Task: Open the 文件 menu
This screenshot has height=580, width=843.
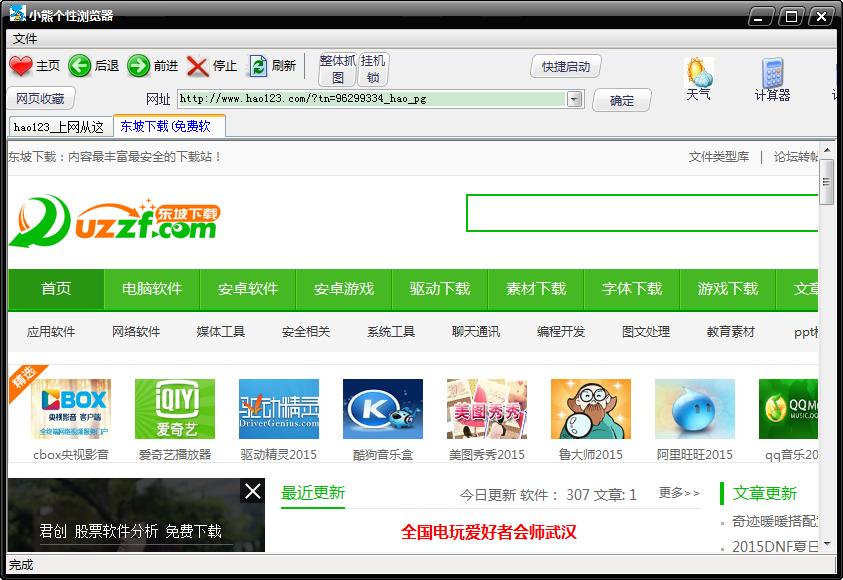Action: [25, 39]
